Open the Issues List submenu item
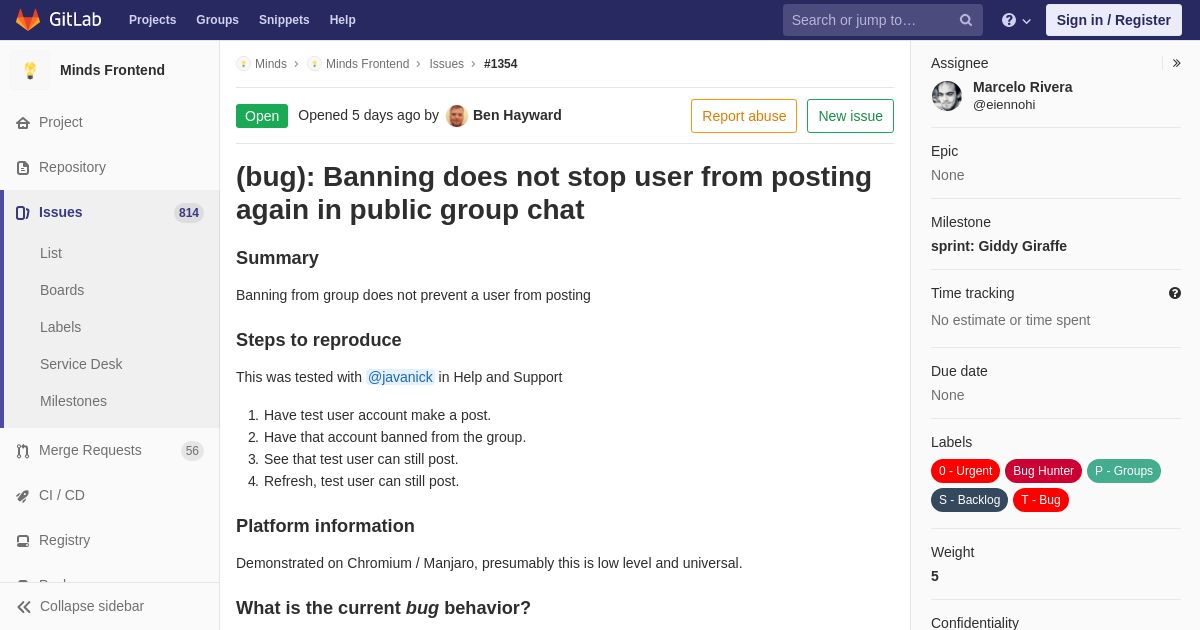1200x630 pixels. point(51,253)
